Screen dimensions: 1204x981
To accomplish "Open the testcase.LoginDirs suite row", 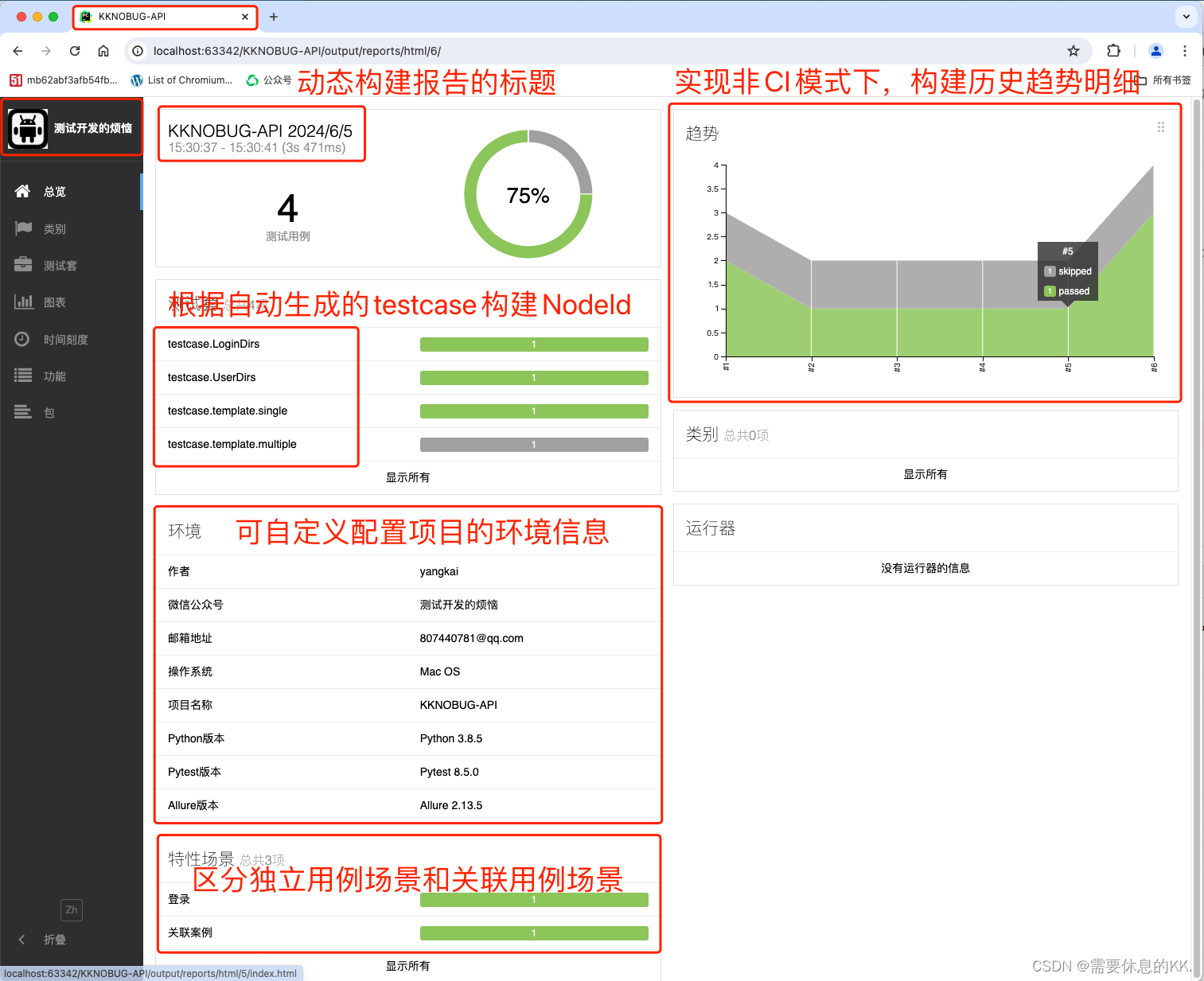I will (x=407, y=344).
